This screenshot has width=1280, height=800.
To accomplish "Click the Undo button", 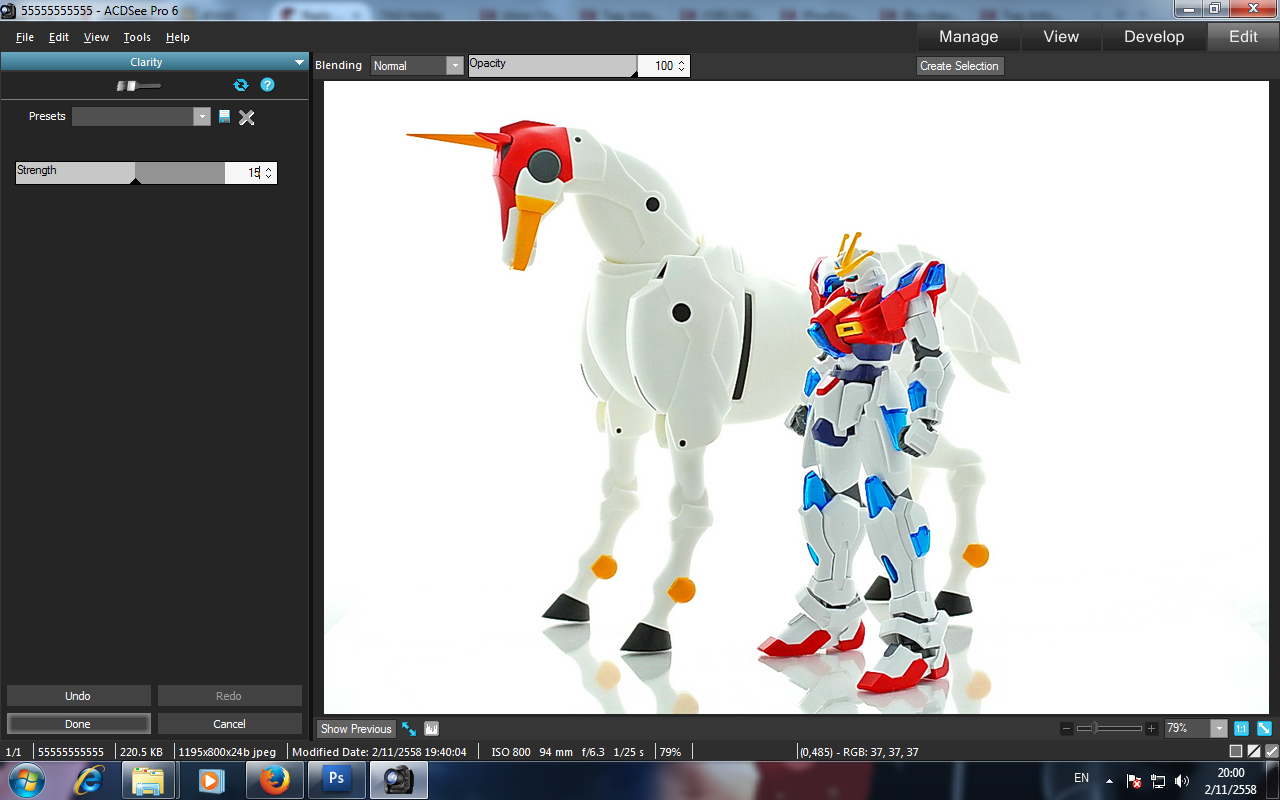I will tap(78, 696).
